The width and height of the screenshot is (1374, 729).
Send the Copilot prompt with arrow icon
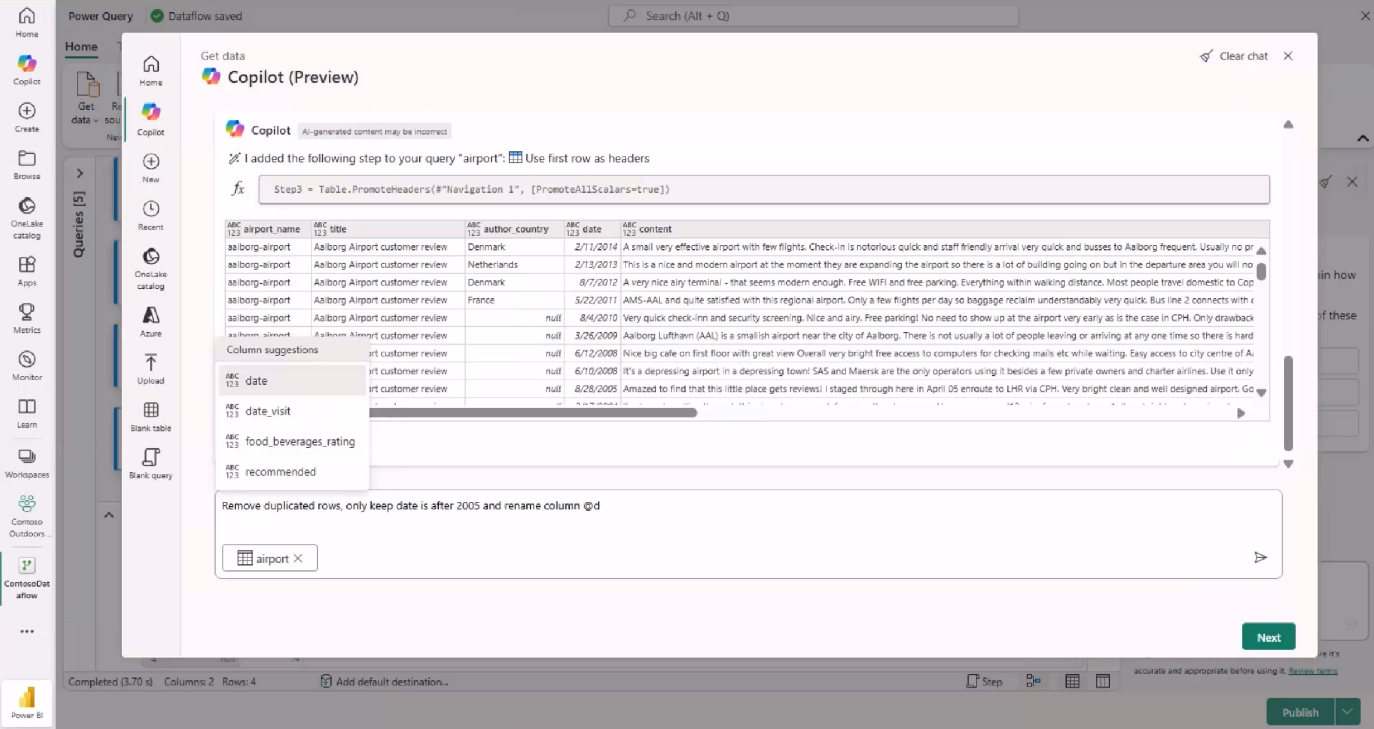click(1260, 557)
